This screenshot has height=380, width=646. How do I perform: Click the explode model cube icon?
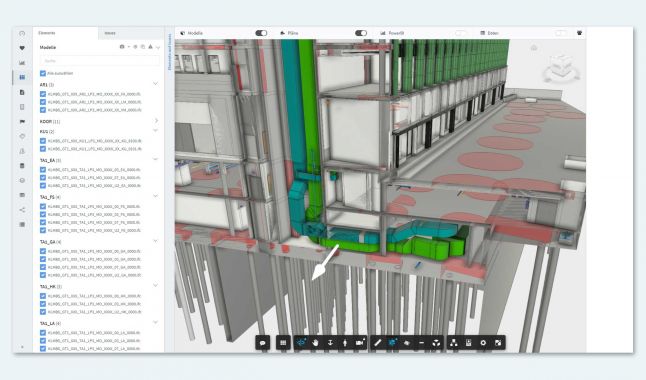tap(436, 342)
